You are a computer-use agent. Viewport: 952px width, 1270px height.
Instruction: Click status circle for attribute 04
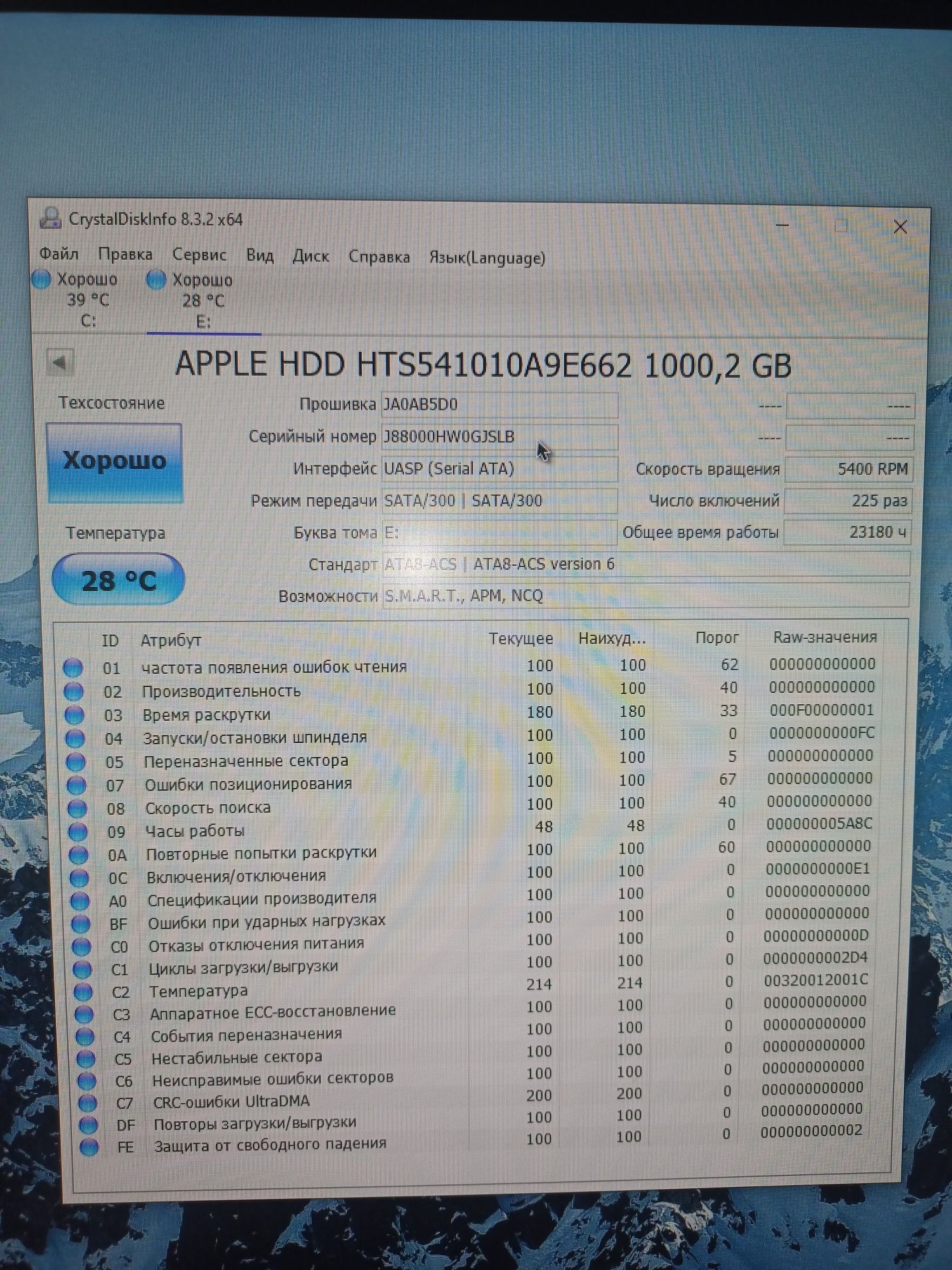[x=75, y=739]
